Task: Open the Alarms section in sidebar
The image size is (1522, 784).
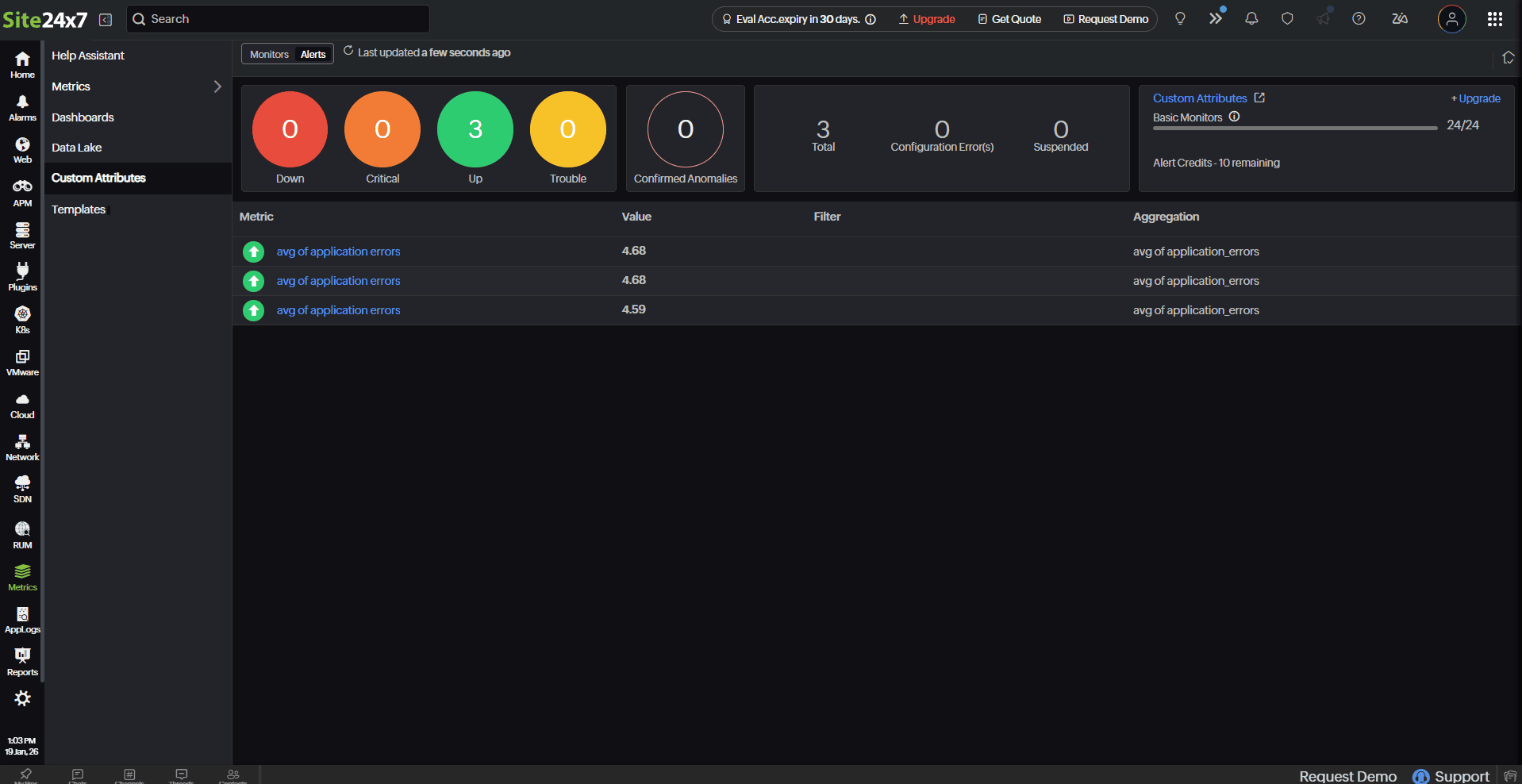Action: (x=22, y=108)
